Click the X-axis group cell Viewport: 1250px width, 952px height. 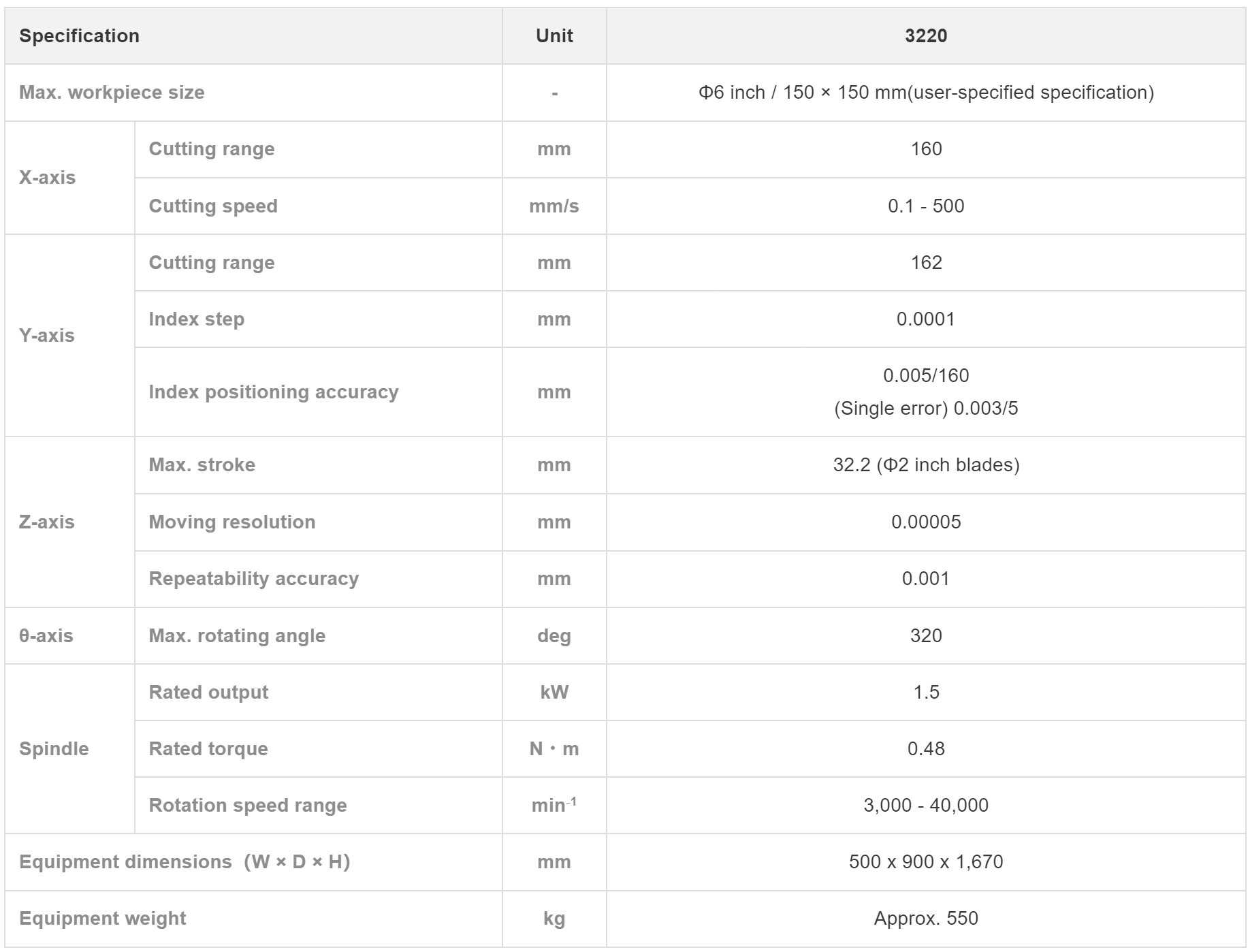69,178
